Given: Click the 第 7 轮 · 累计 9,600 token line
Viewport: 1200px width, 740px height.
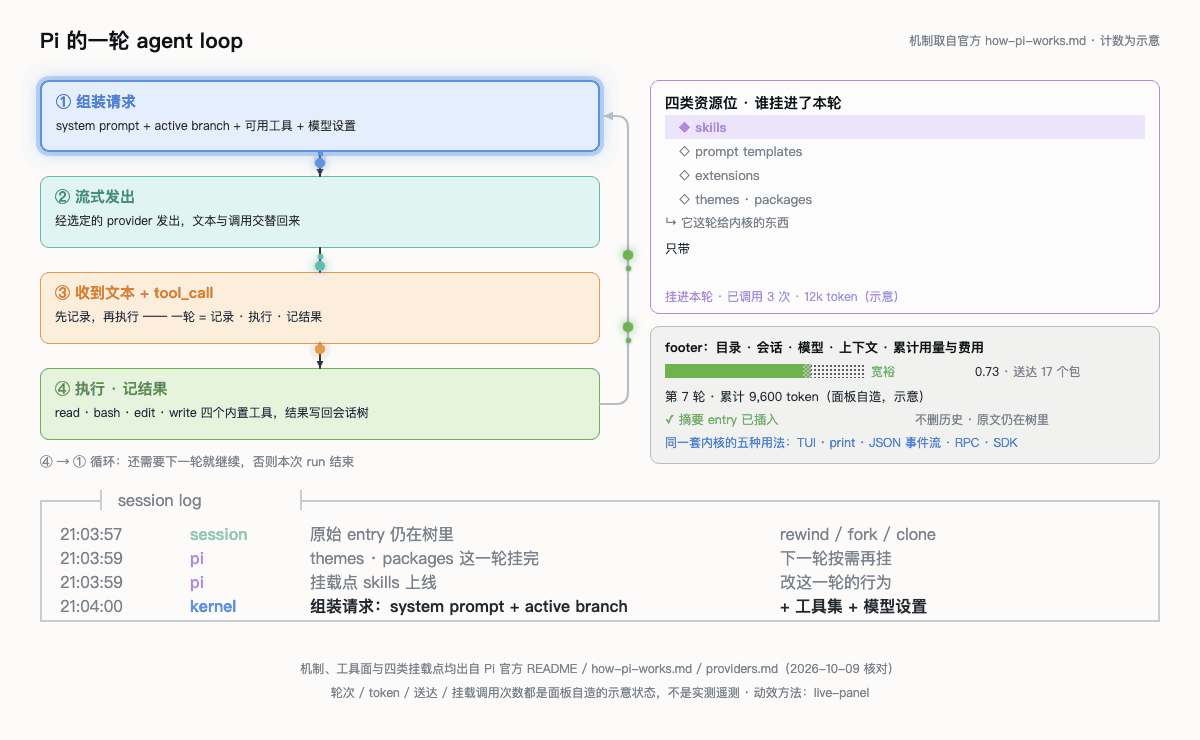Looking at the screenshot, I should 794,396.
